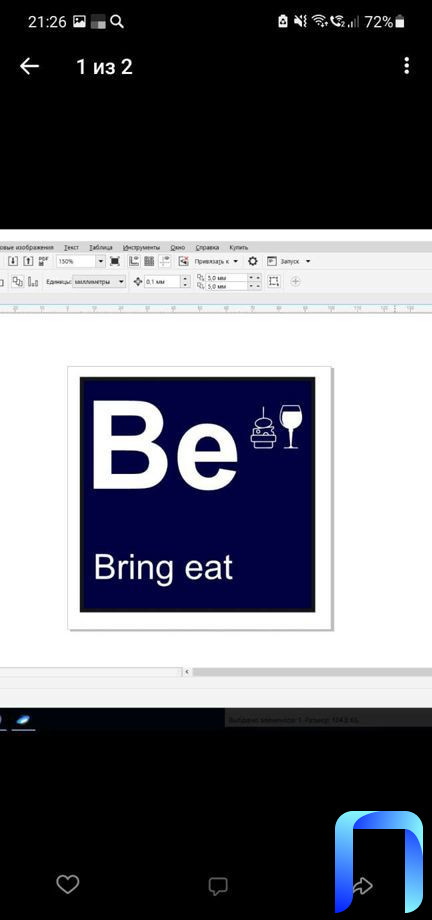Open the Текст menu

point(71,248)
